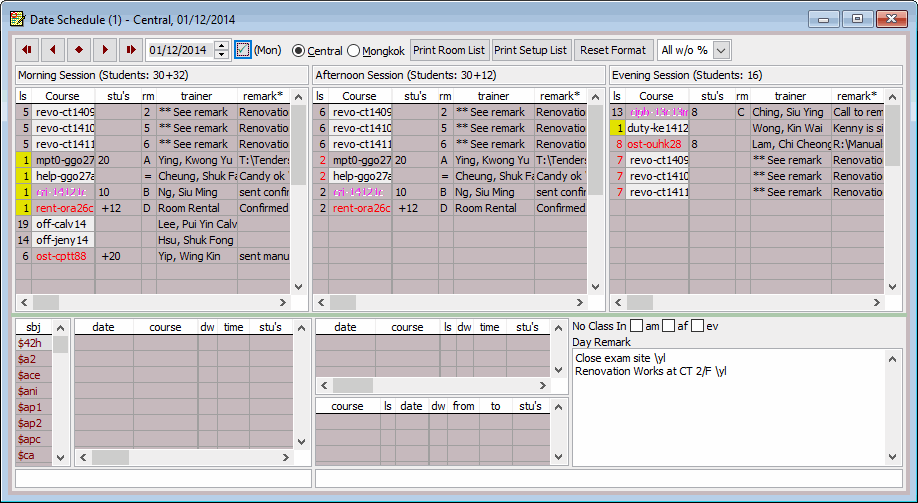918x503 pixels.
Task: Select mpt0-ggo27 course in Morning Session
Action: [x=64, y=160]
